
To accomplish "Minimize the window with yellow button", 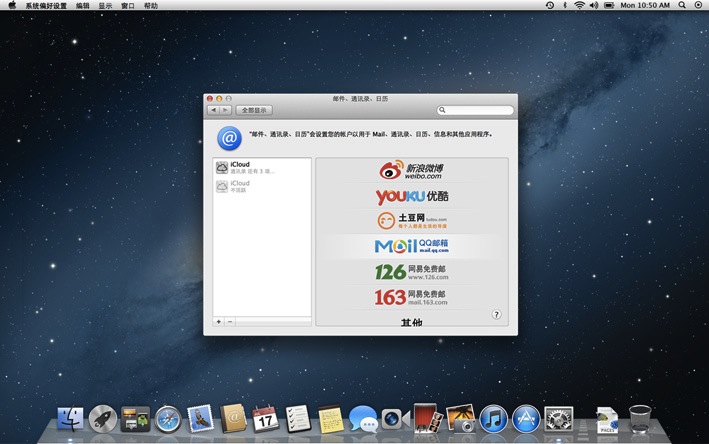I will [219, 98].
